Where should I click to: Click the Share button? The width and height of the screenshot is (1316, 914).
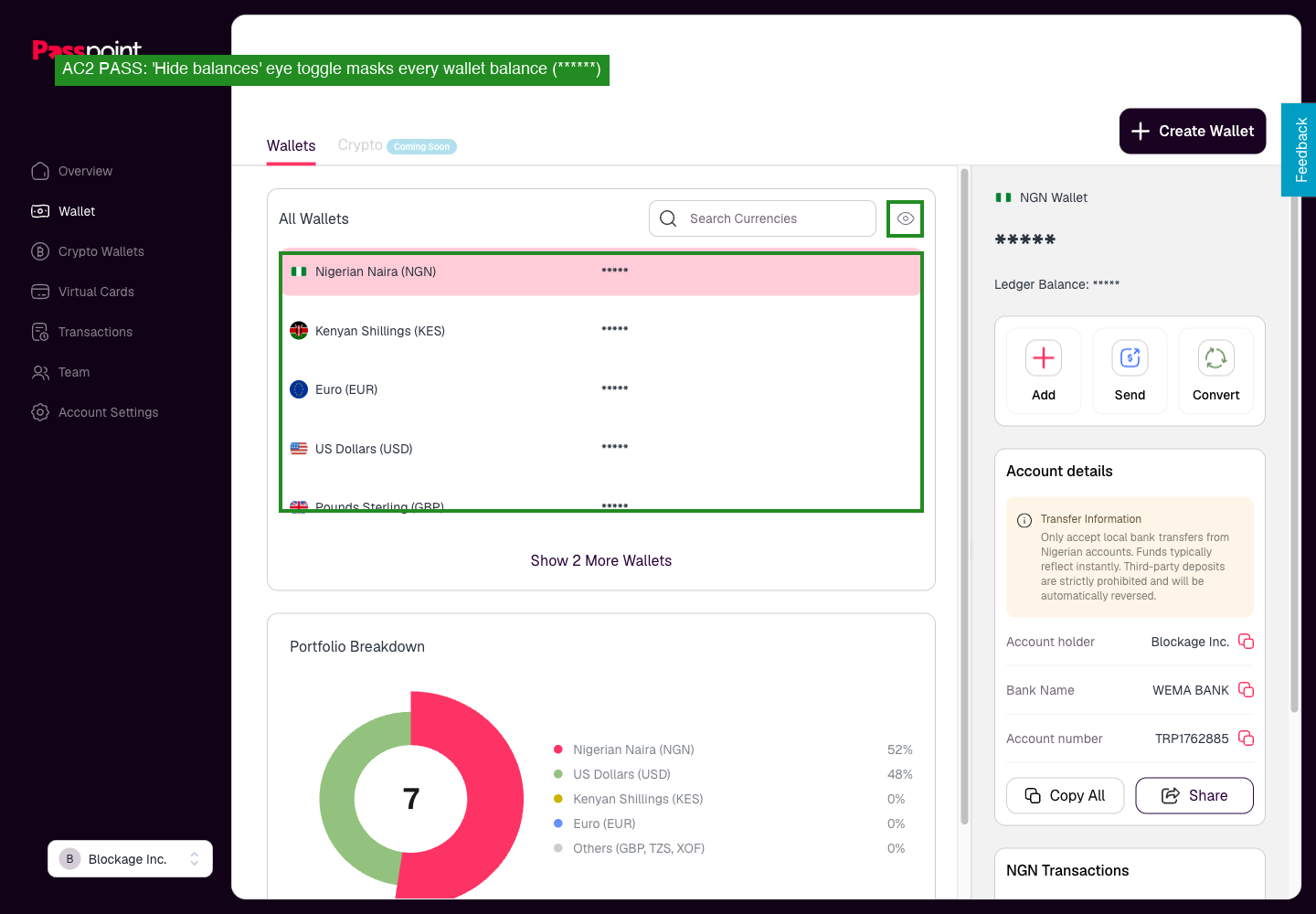1194,795
